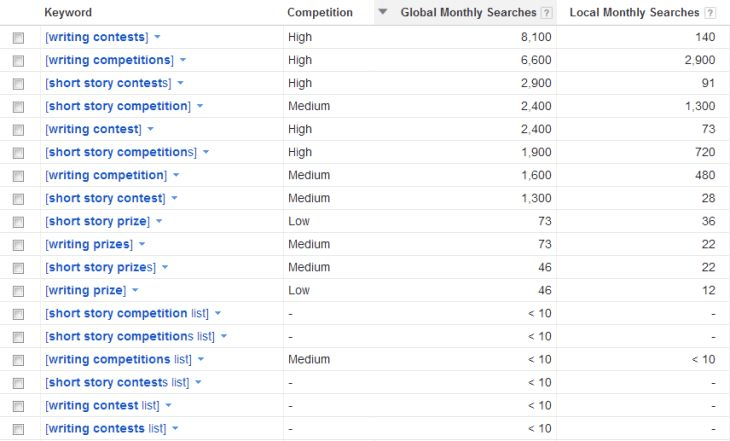Image resolution: width=730 pixels, height=441 pixels.
Task: Open dropdown arrow beside [writing contest list]
Action: [169, 405]
